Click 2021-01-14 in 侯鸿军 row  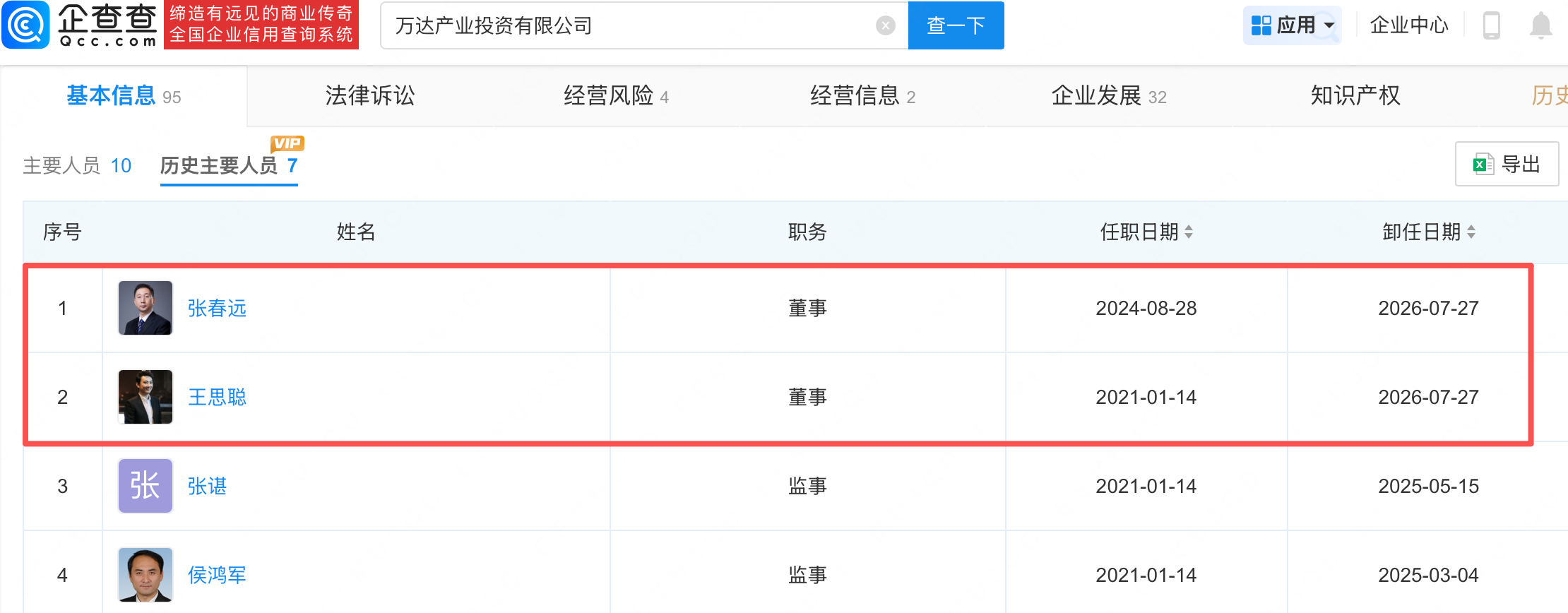tap(1146, 575)
